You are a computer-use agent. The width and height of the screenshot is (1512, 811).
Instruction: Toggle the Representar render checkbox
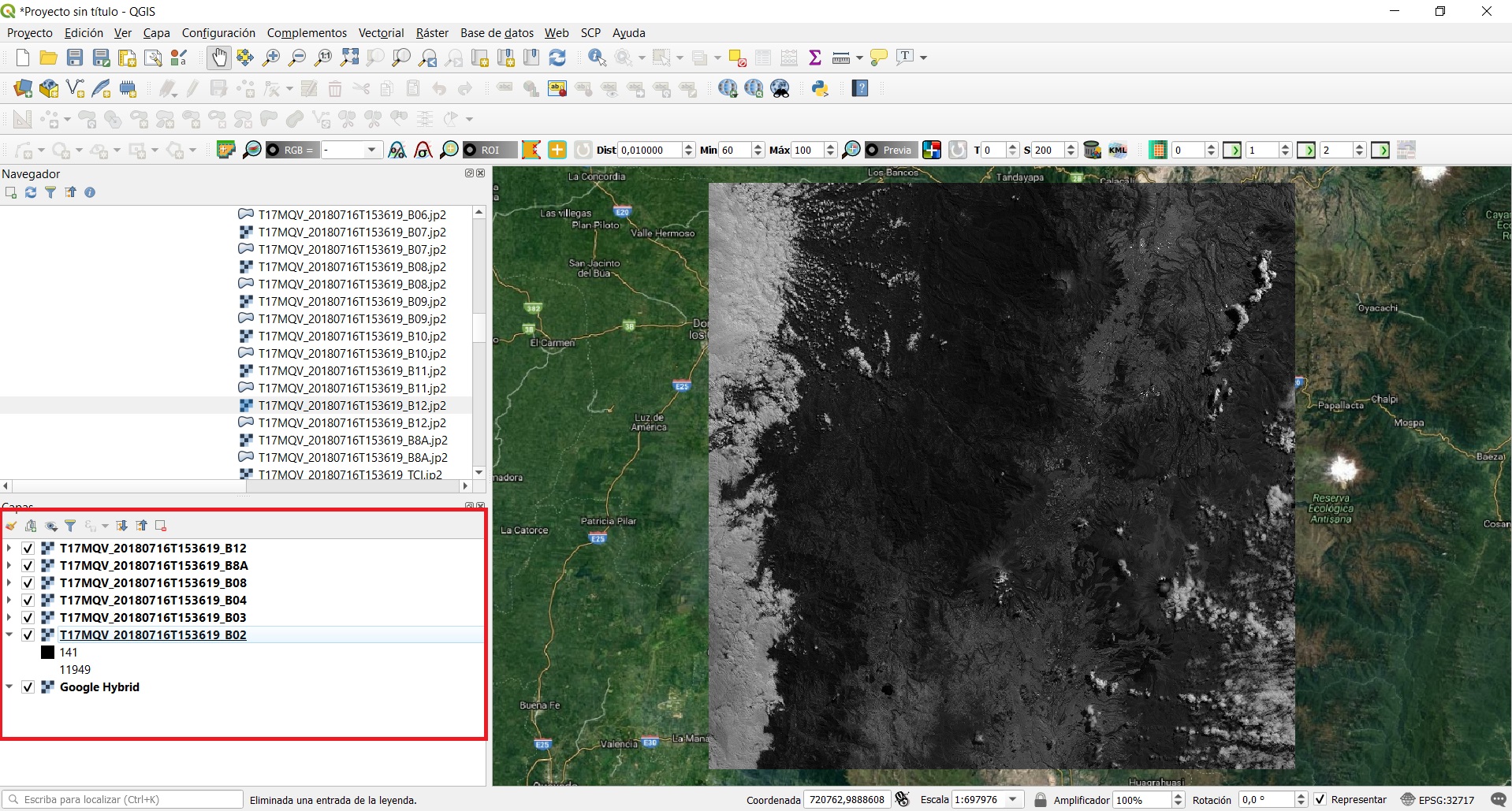(x=1320, y=800)
